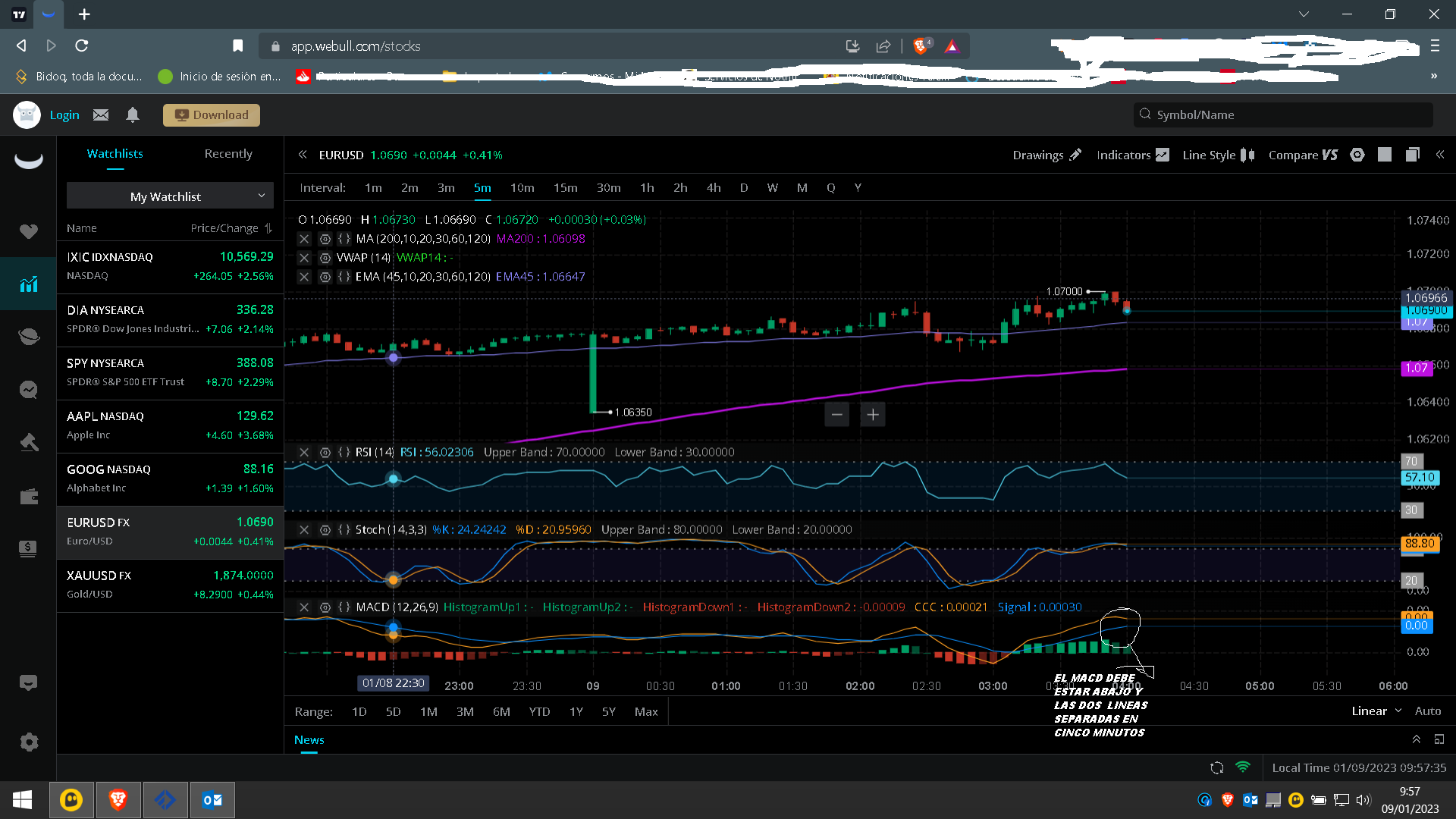The width and height of the screenshot is (1456, 819).
Task: Expand the News panel upward
Action: click(x=1416, y=739)
